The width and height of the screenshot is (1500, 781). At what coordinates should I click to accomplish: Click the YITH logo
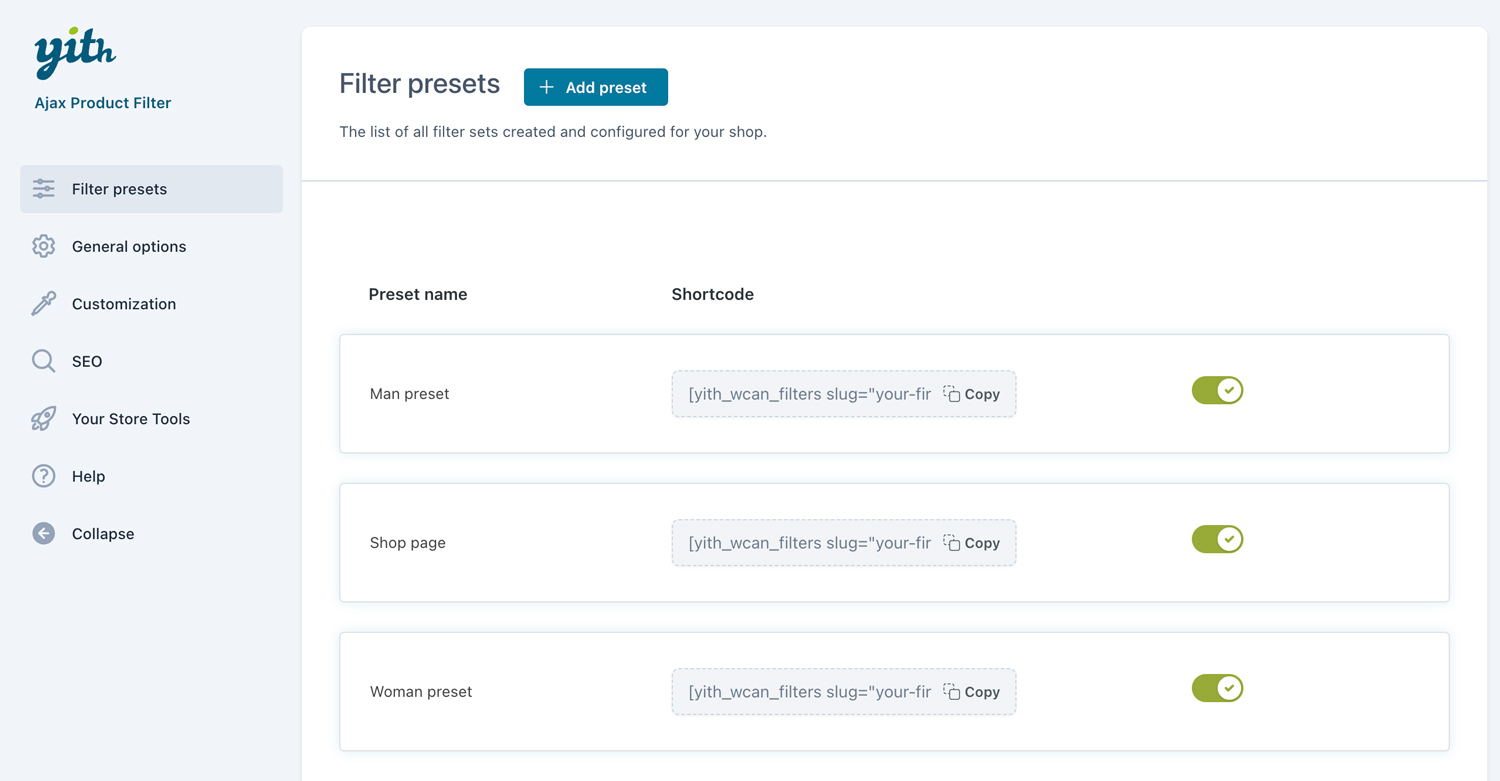coord(75,53)
